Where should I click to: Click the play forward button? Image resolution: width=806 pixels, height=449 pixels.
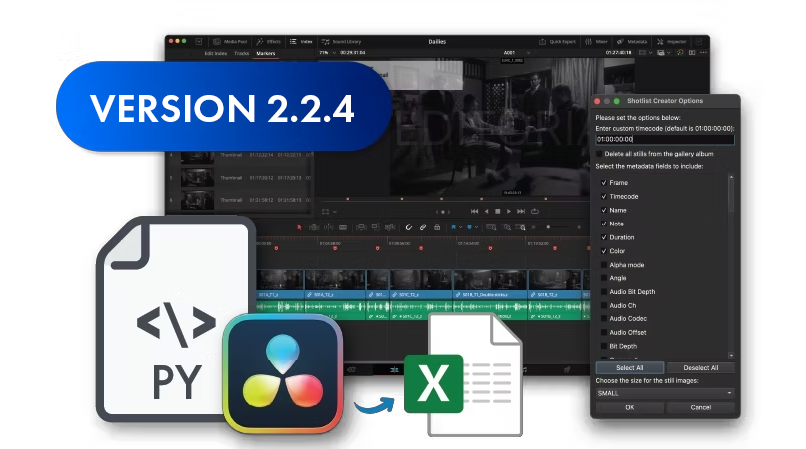[509, 211]
